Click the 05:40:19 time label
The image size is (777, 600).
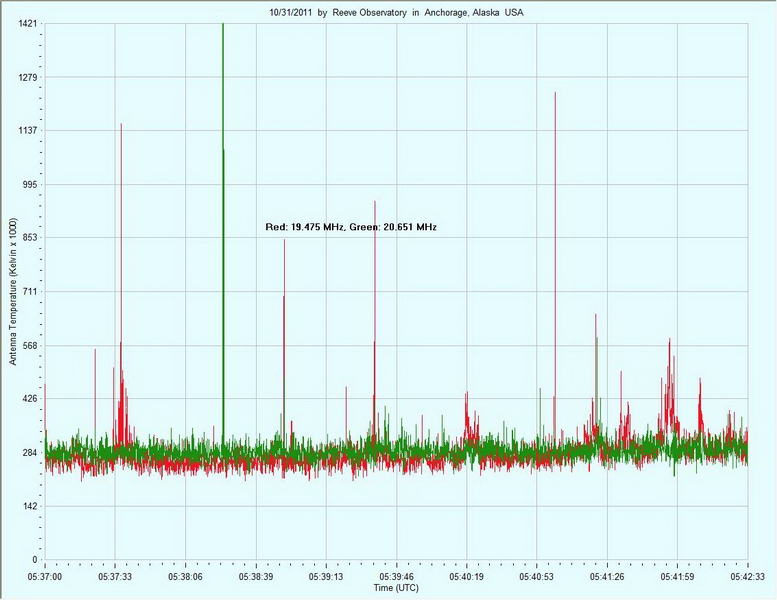coord(467,577)
